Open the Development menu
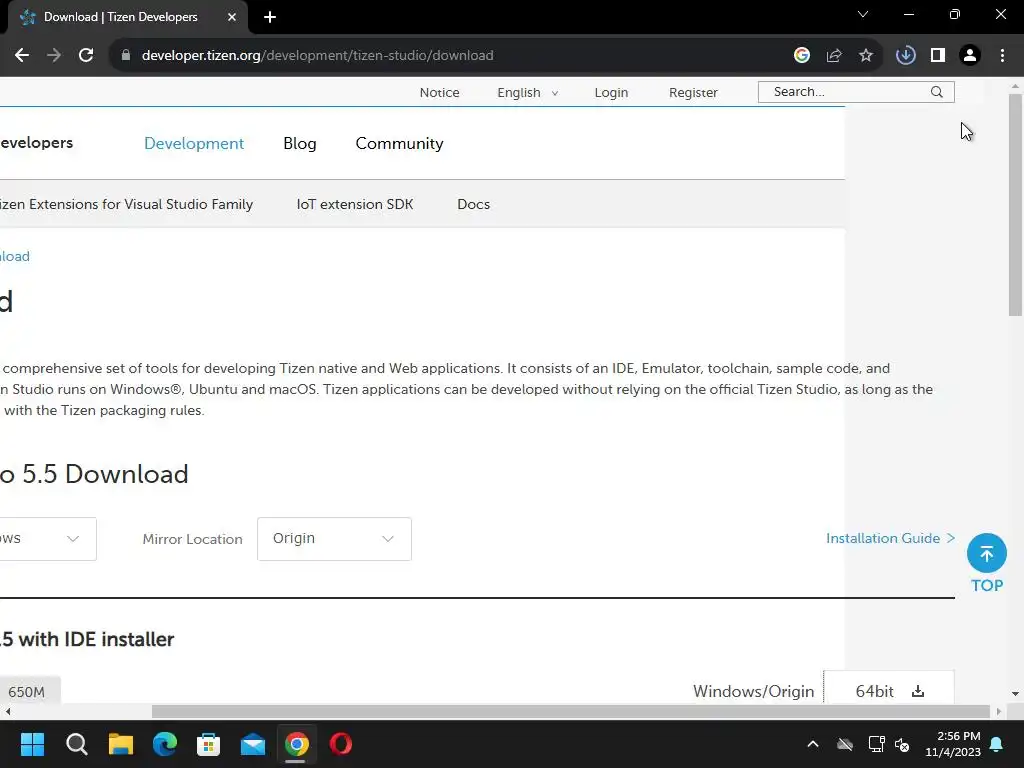 coord(194,143)
